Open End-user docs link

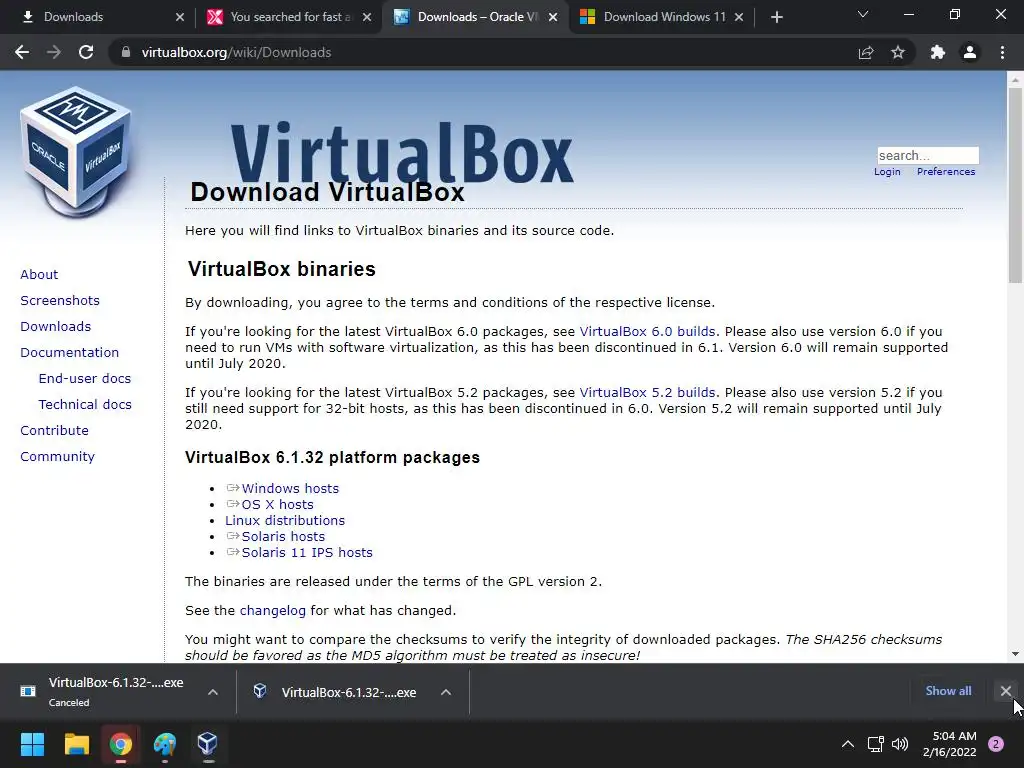coord(85,379)
